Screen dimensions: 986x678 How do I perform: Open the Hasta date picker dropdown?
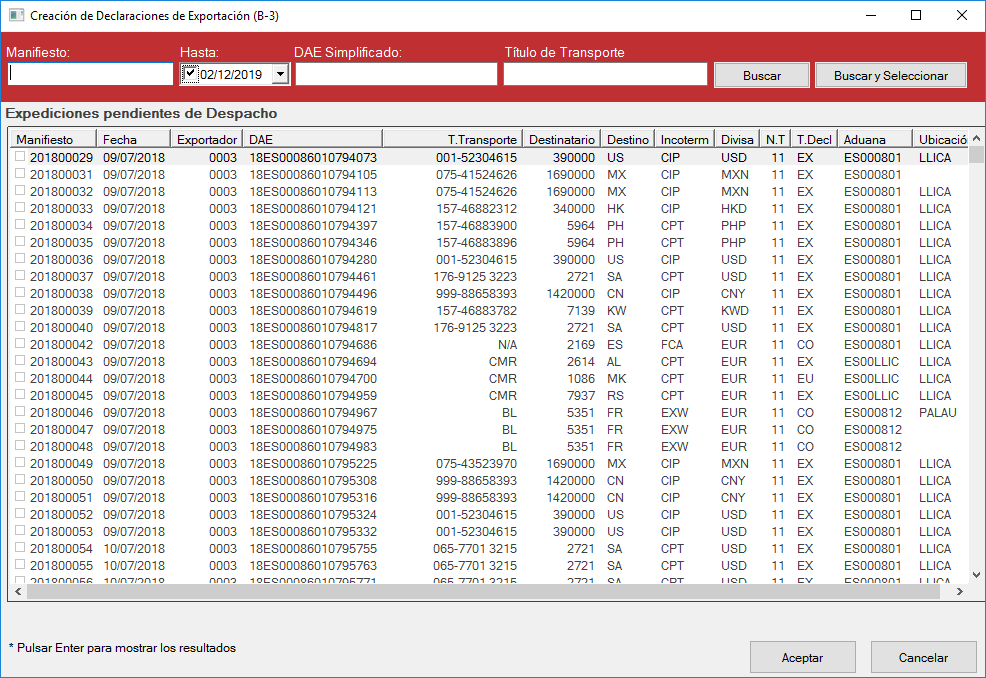(280, 74)
